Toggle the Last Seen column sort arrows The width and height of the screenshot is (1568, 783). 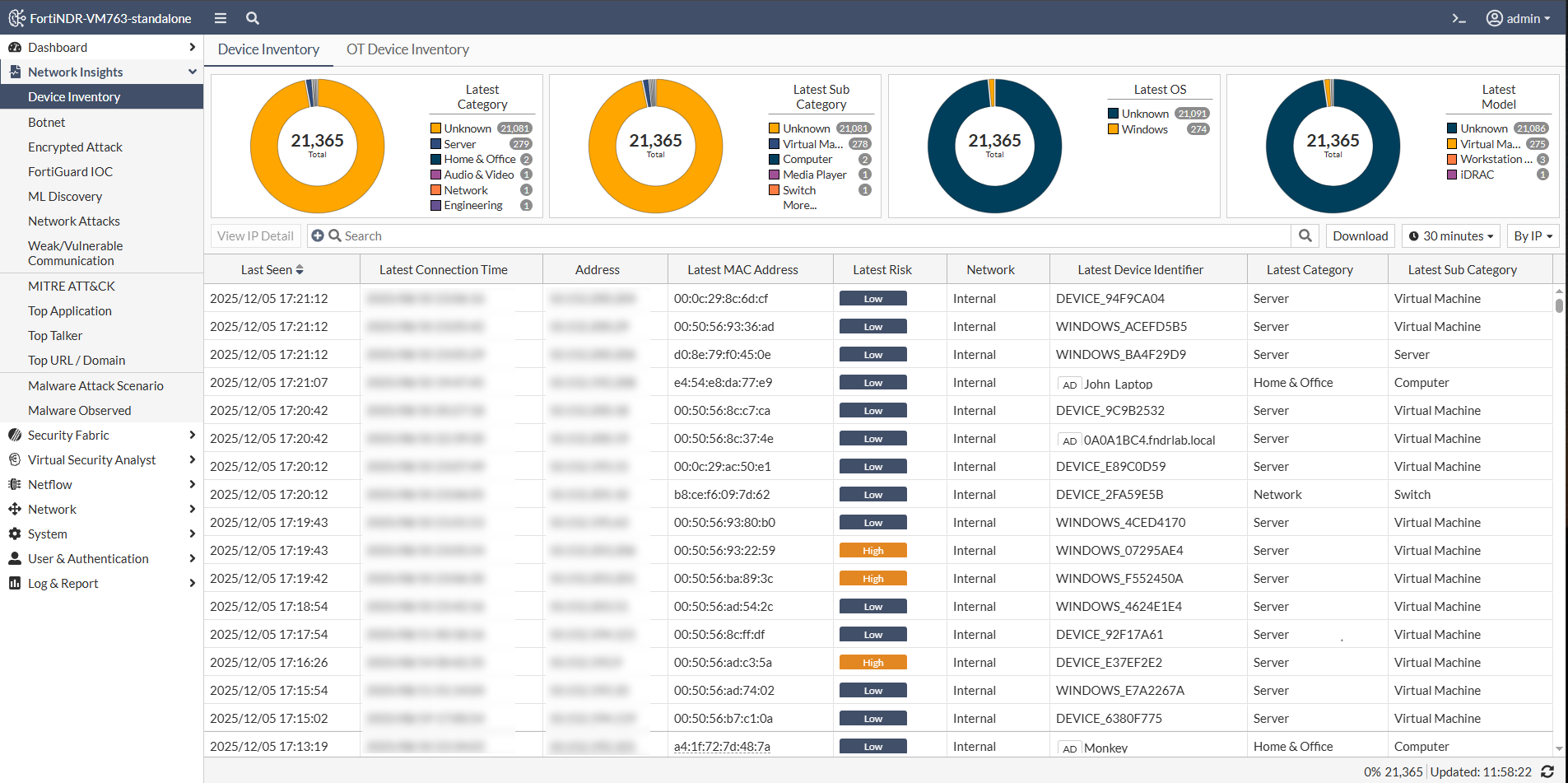(300, 269)
